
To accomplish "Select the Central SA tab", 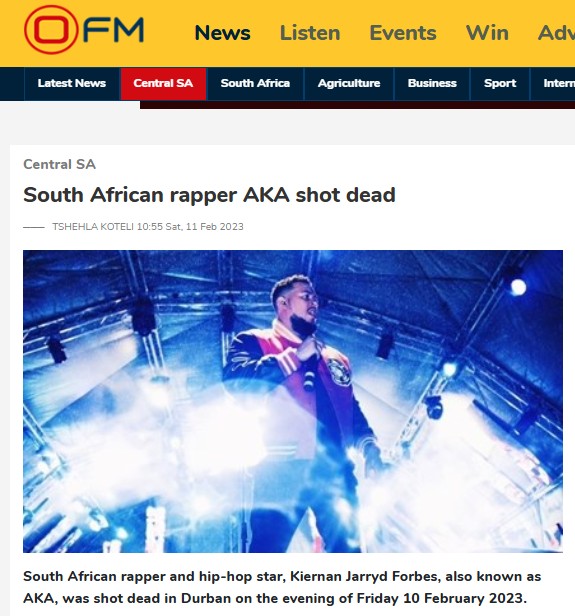I will click(163, 84).
